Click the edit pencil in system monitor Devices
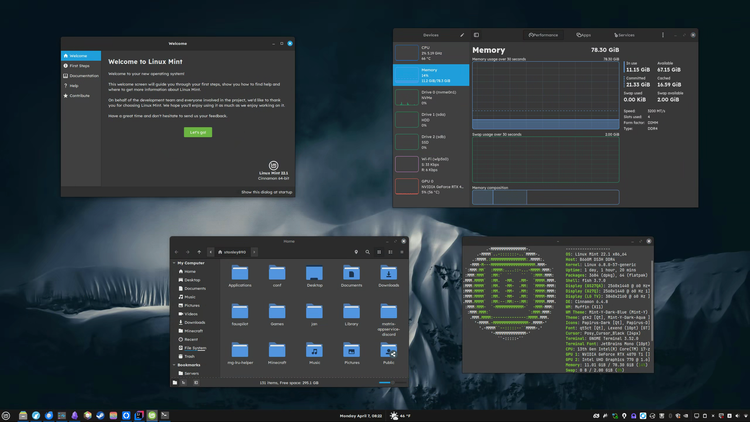Viewport: 750px width, 422px height. (x=462, y=35)
